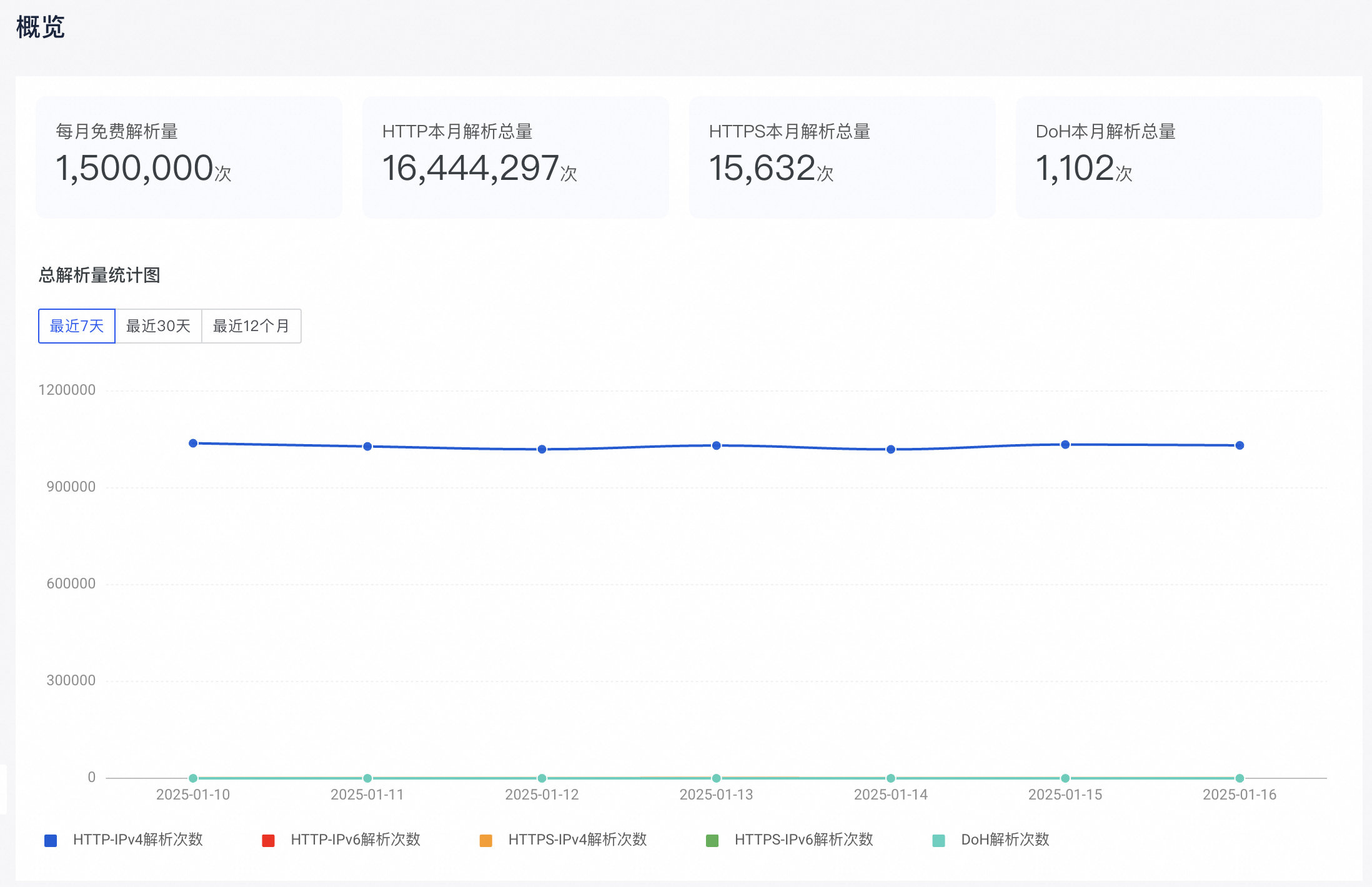Click blue data point for 2025-01-15
Screen dimensions: 1372x887
(x=1065, y=444)
